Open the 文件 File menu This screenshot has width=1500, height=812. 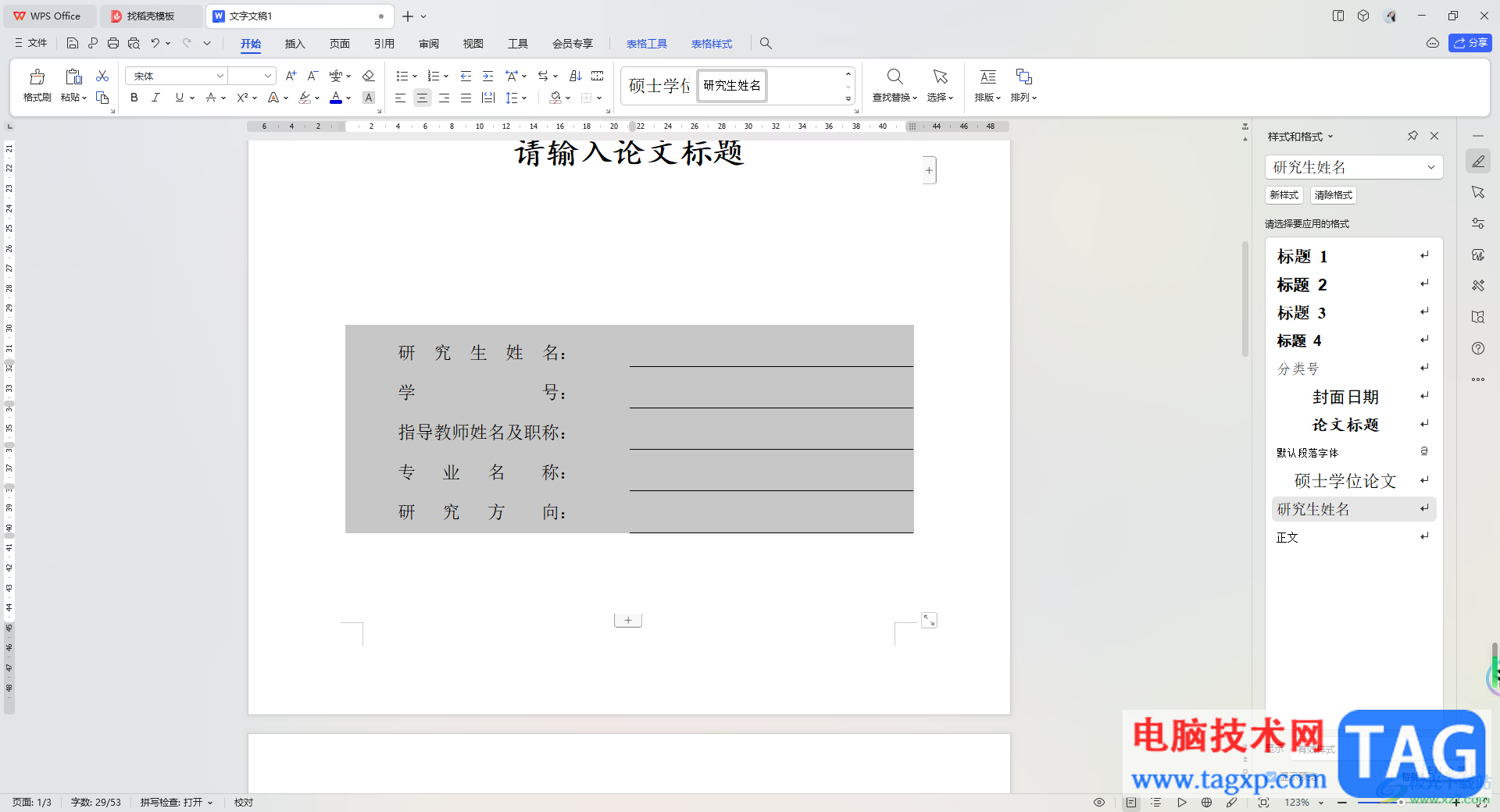[31, 43]
